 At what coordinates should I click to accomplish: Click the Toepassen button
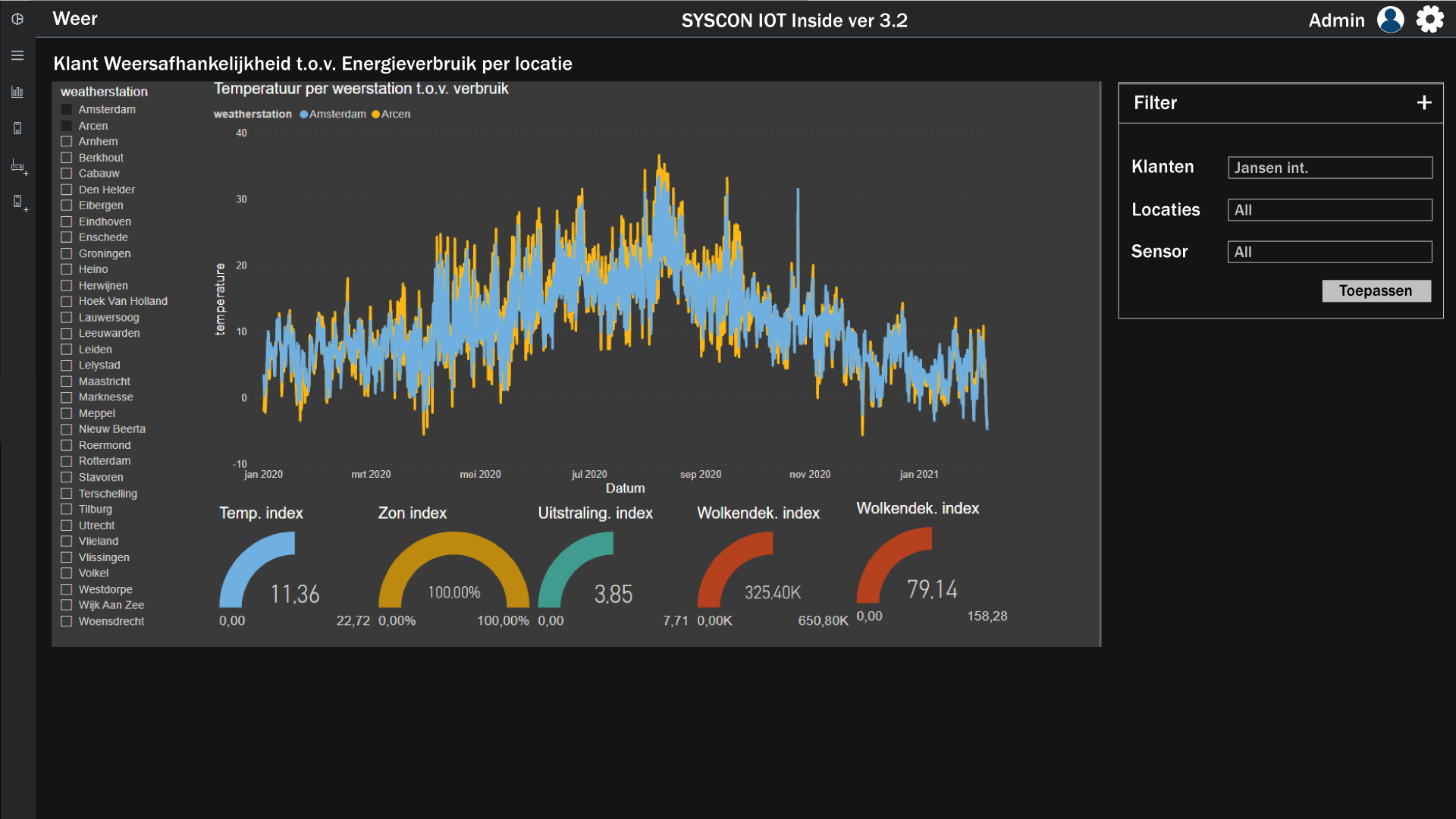pyautogui.click(x=1376, y=291)
